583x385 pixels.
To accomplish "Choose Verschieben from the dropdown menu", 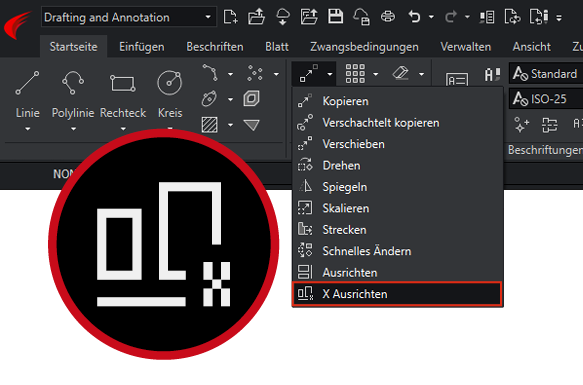I will [397, 144].
